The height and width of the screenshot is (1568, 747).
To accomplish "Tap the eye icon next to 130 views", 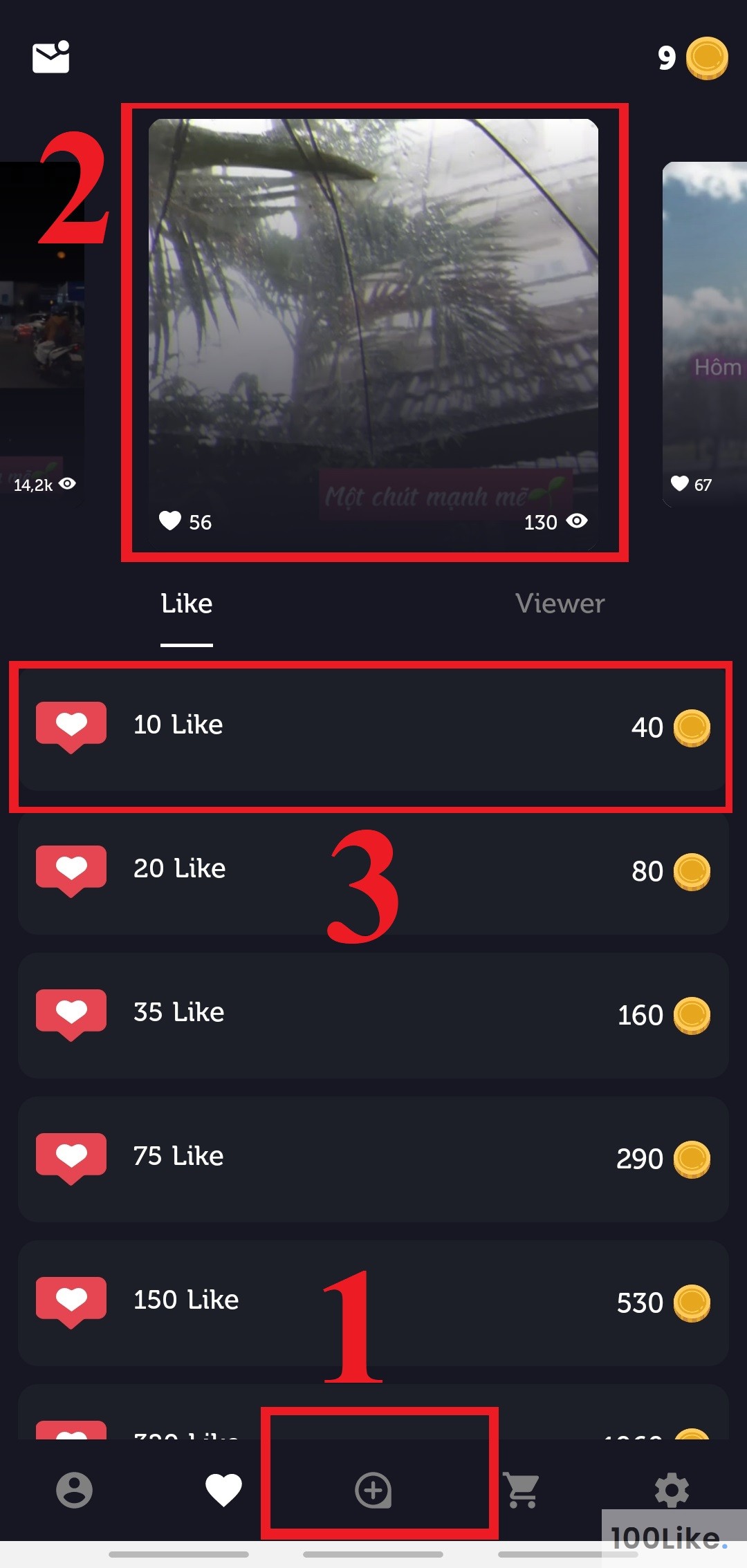I will tap(577, 521).
